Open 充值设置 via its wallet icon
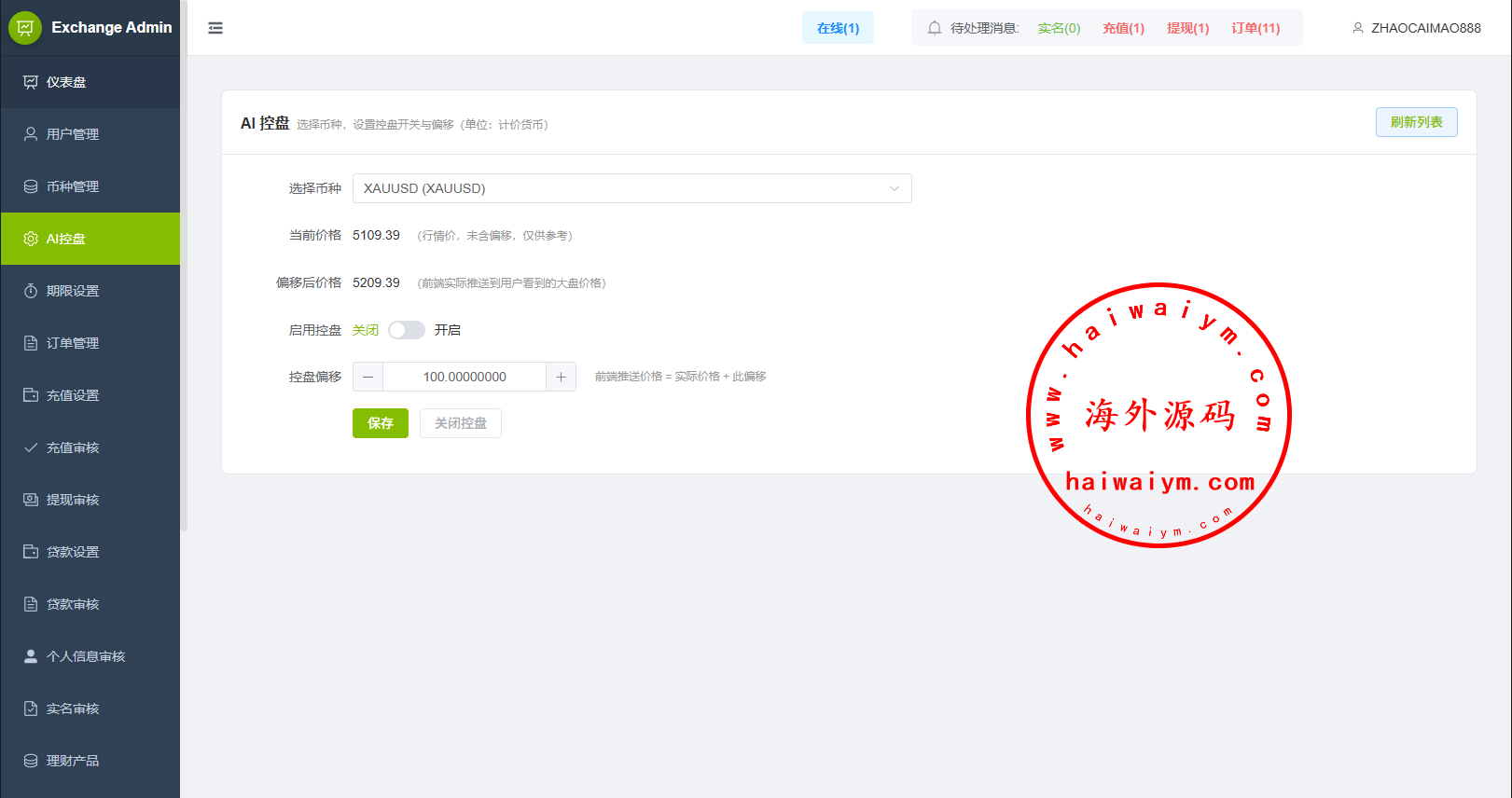1512x798 pixels. [x=31, y=395]
